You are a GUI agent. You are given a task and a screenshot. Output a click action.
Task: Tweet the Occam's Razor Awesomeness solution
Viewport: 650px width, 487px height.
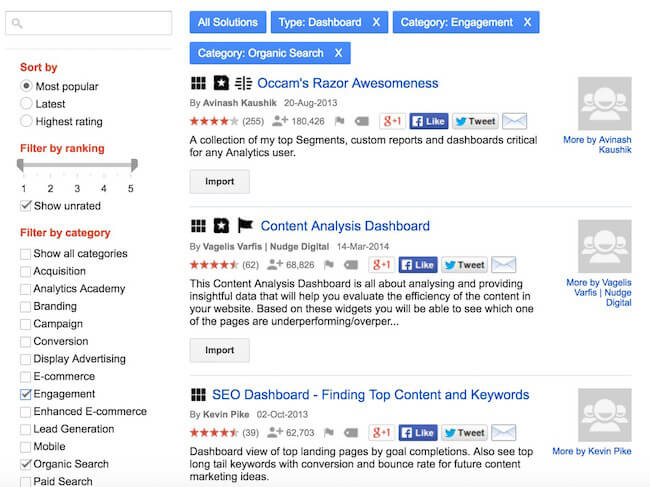click(475, 121)
